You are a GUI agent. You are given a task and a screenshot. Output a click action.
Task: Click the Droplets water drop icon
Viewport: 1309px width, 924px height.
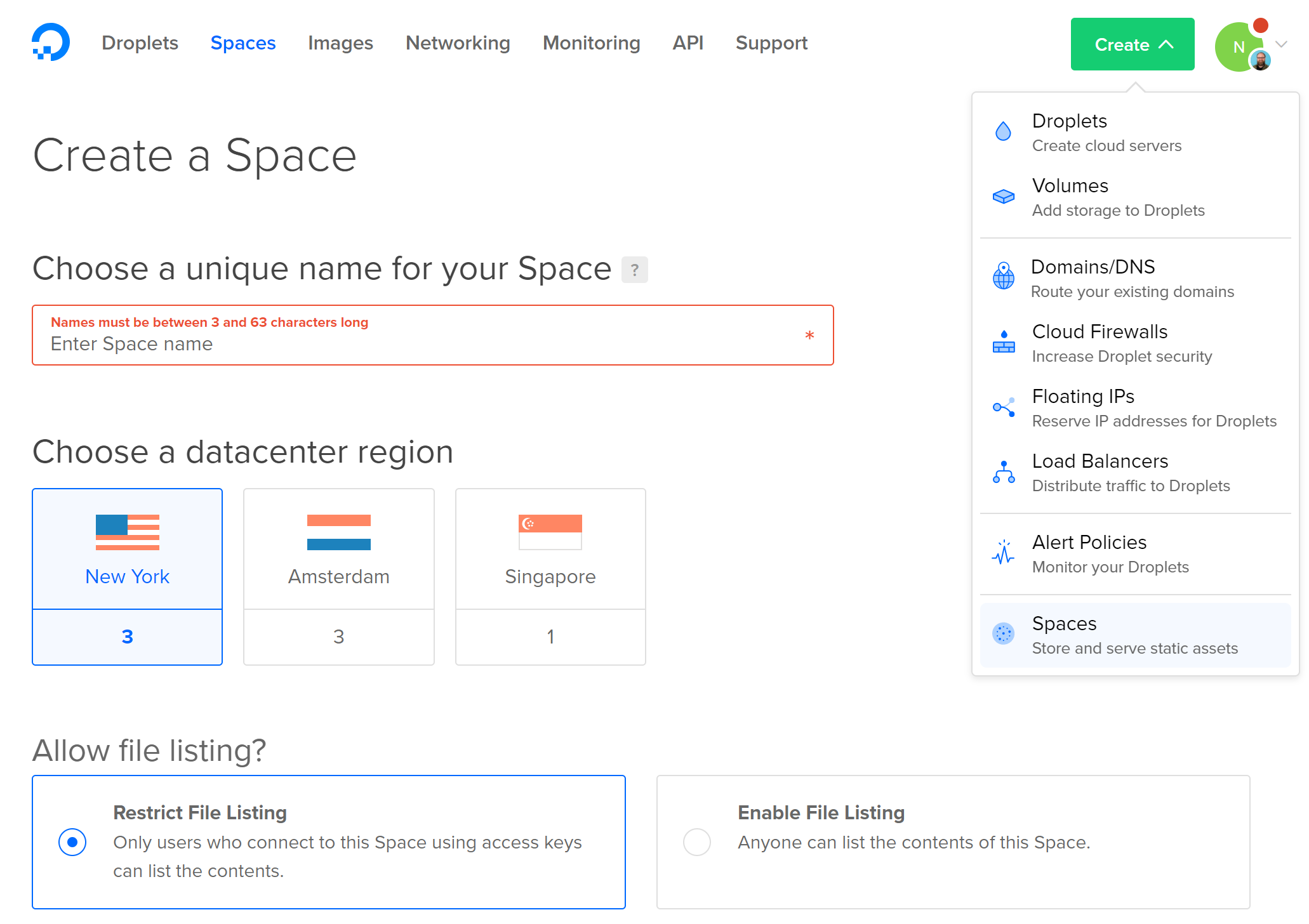click(1003, 131)
